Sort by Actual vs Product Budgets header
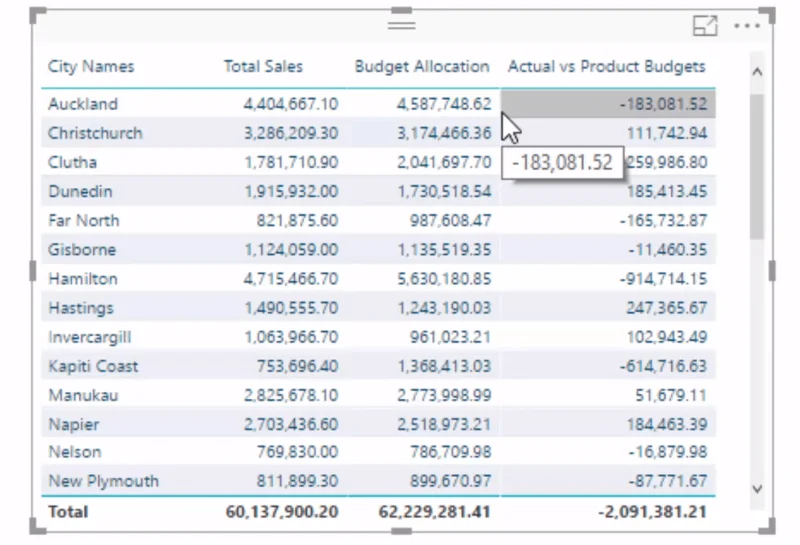 click(x=607, y=66)
